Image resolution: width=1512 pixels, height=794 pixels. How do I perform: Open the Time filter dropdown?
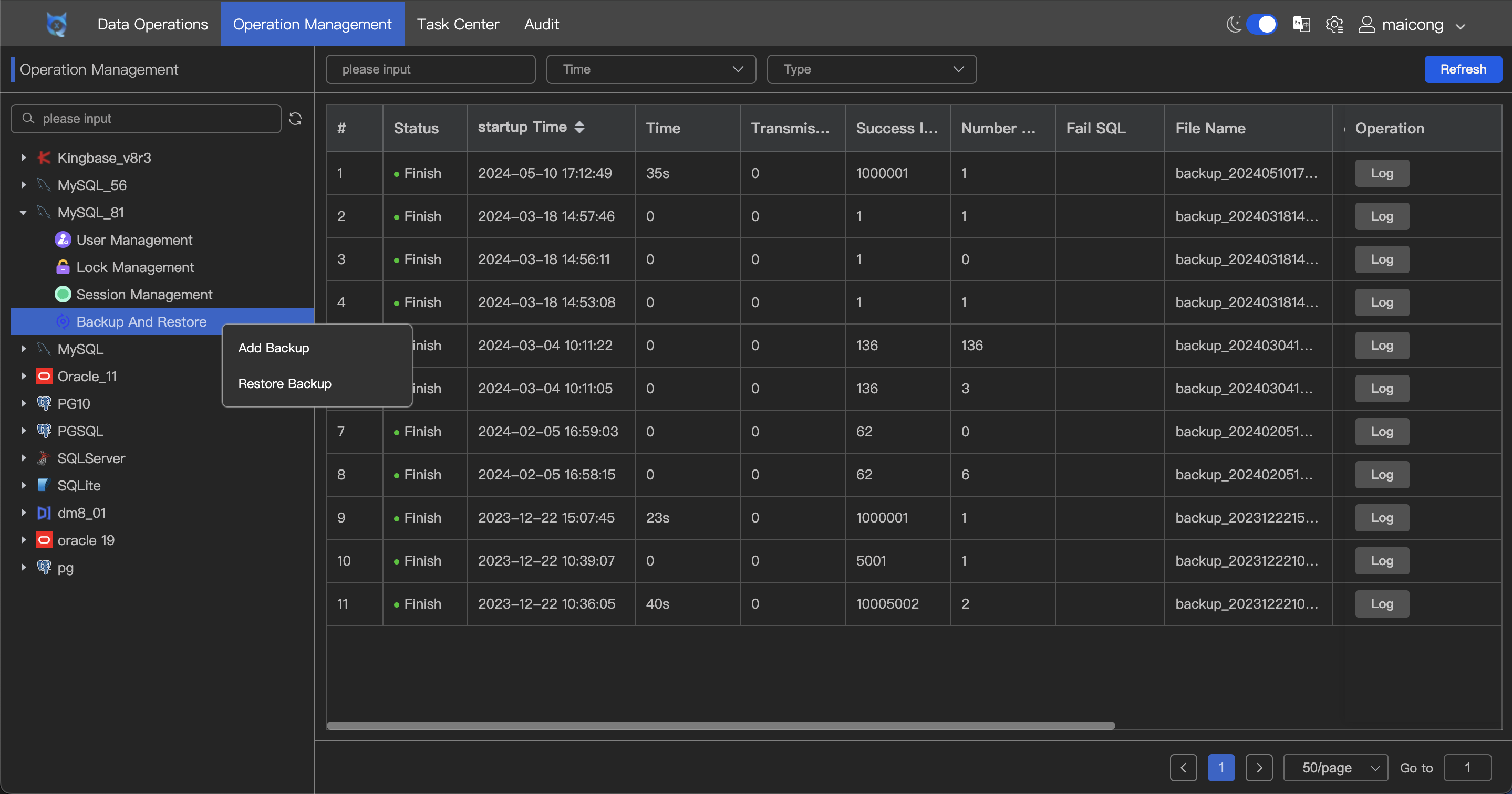tap(650, 69)
